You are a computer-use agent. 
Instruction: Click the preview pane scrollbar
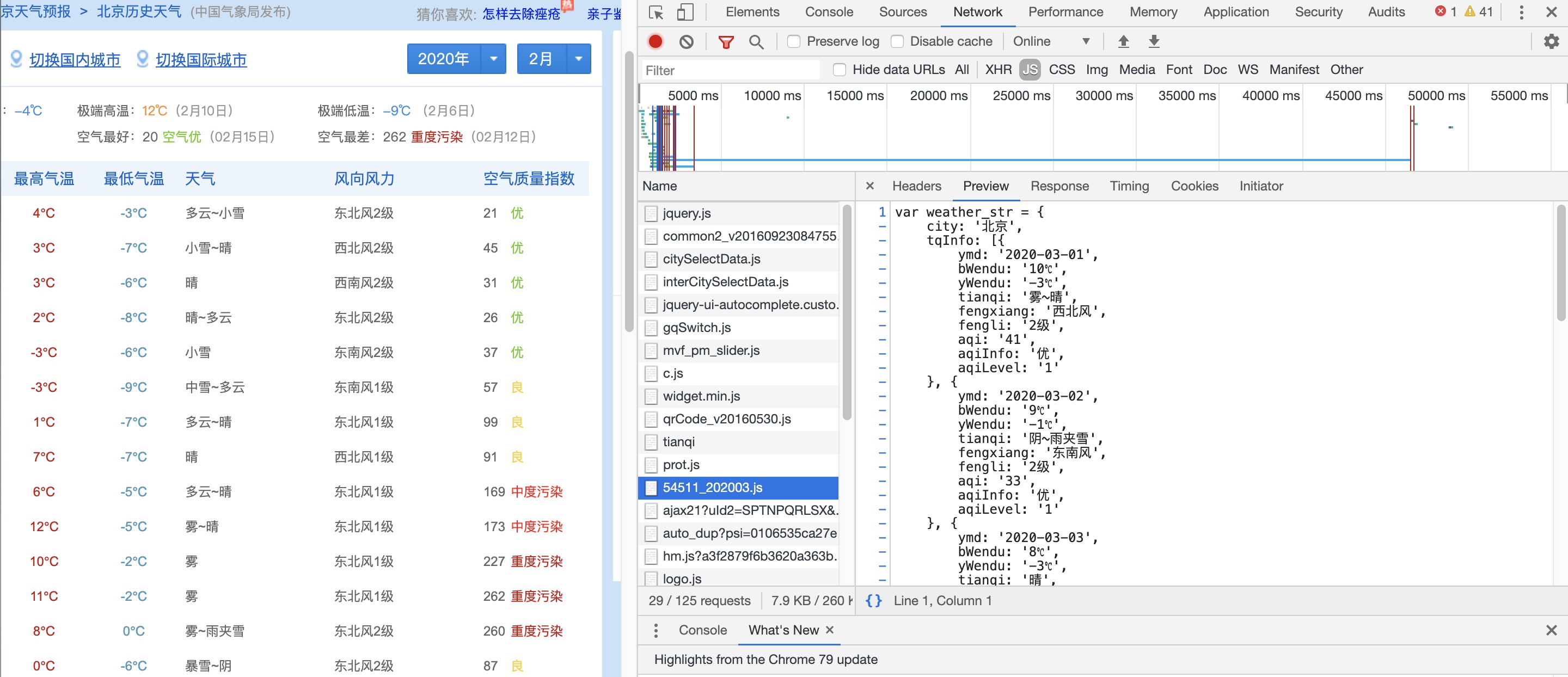(1561, 263)
